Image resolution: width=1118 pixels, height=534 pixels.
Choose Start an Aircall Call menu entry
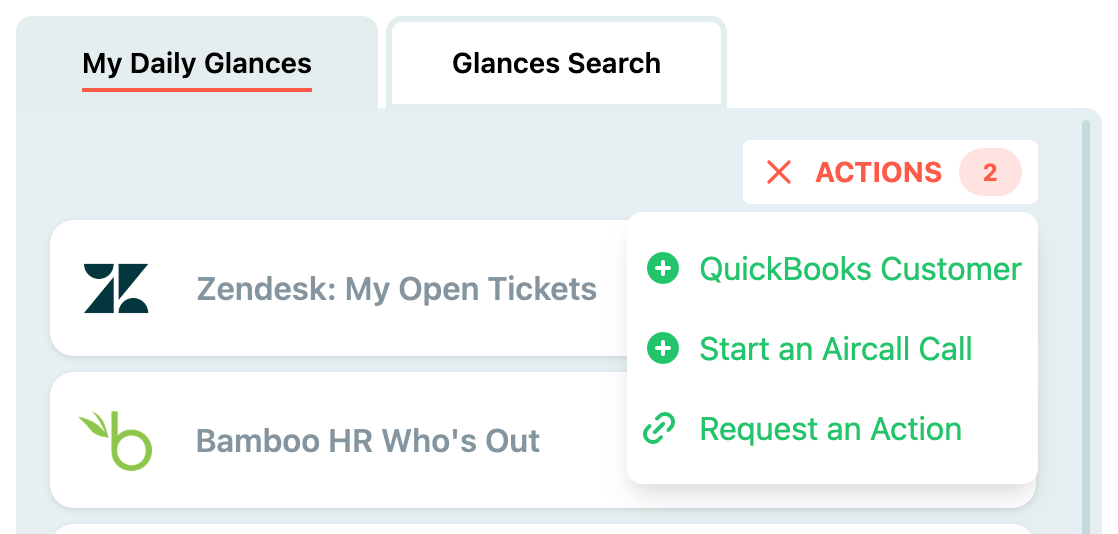pos(833,349)
